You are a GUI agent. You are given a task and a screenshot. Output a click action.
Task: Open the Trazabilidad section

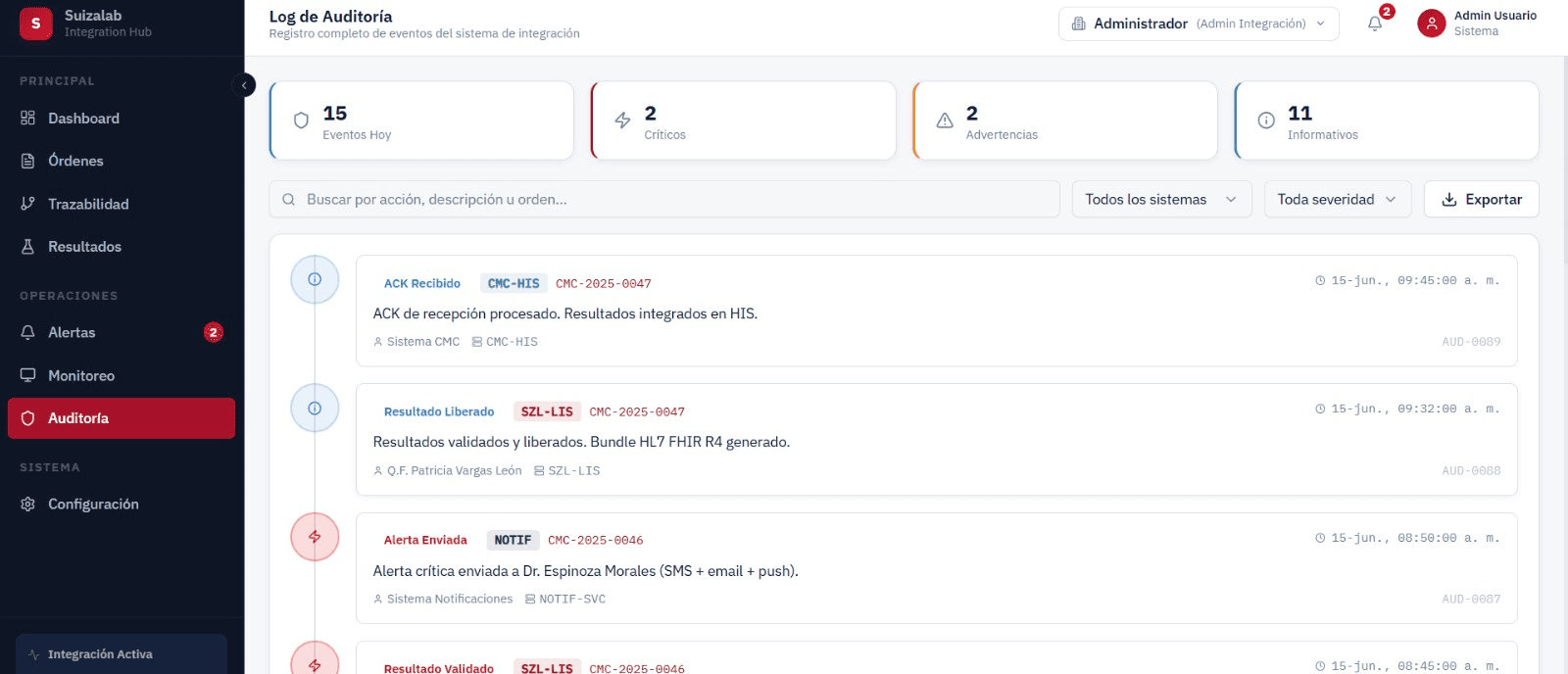click(x=122, y=204)
